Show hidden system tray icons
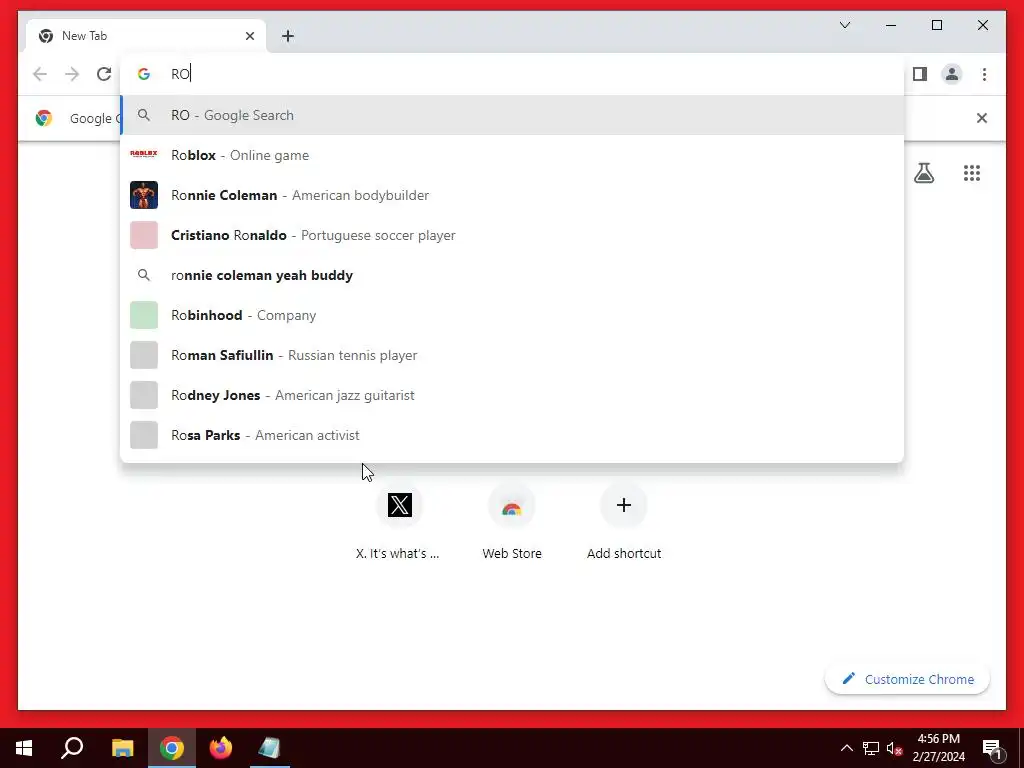Screen dimensions: 1024x768 [846, 748]
